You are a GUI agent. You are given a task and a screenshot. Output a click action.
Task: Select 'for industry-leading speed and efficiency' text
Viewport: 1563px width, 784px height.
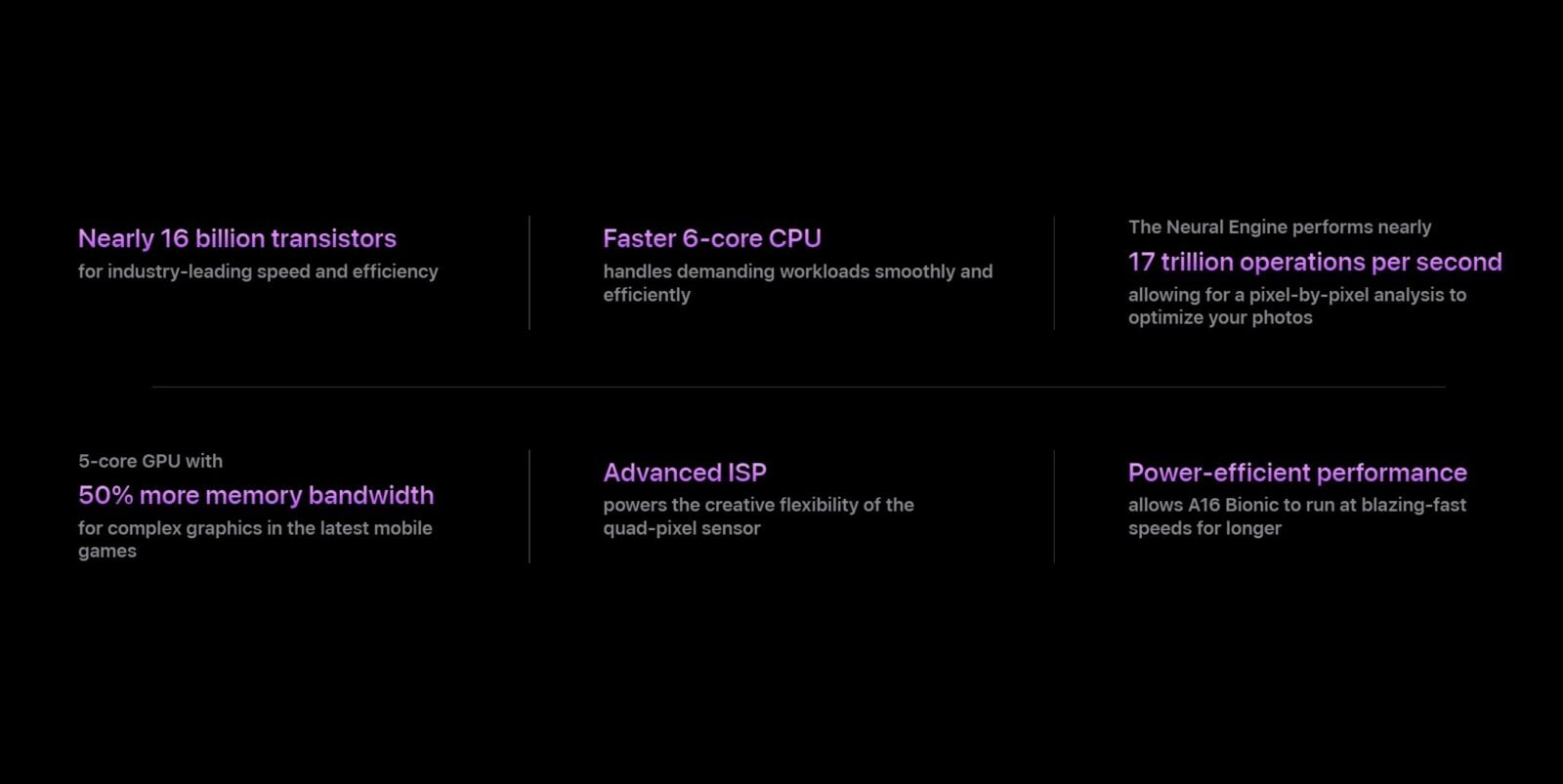click(x=258, y=271)
